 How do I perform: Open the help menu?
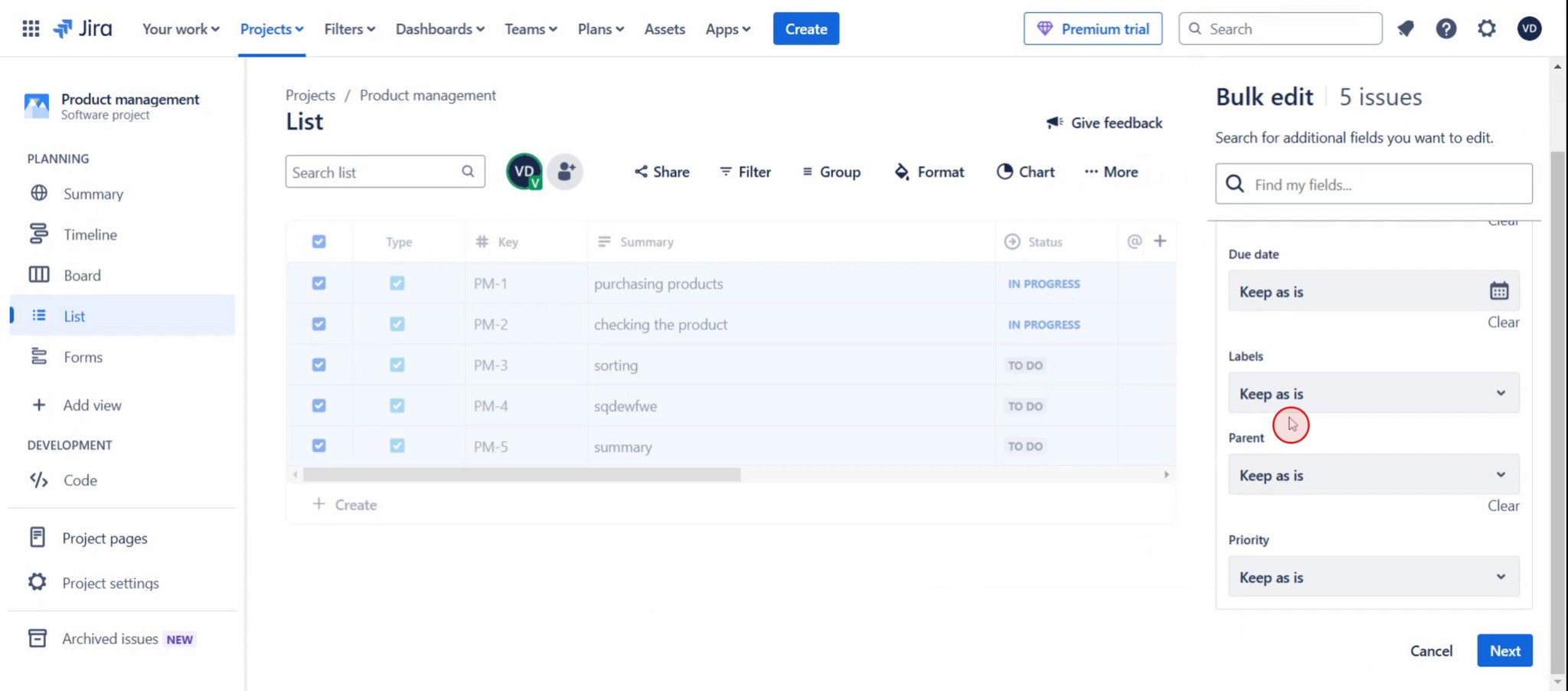(1446, 28)
